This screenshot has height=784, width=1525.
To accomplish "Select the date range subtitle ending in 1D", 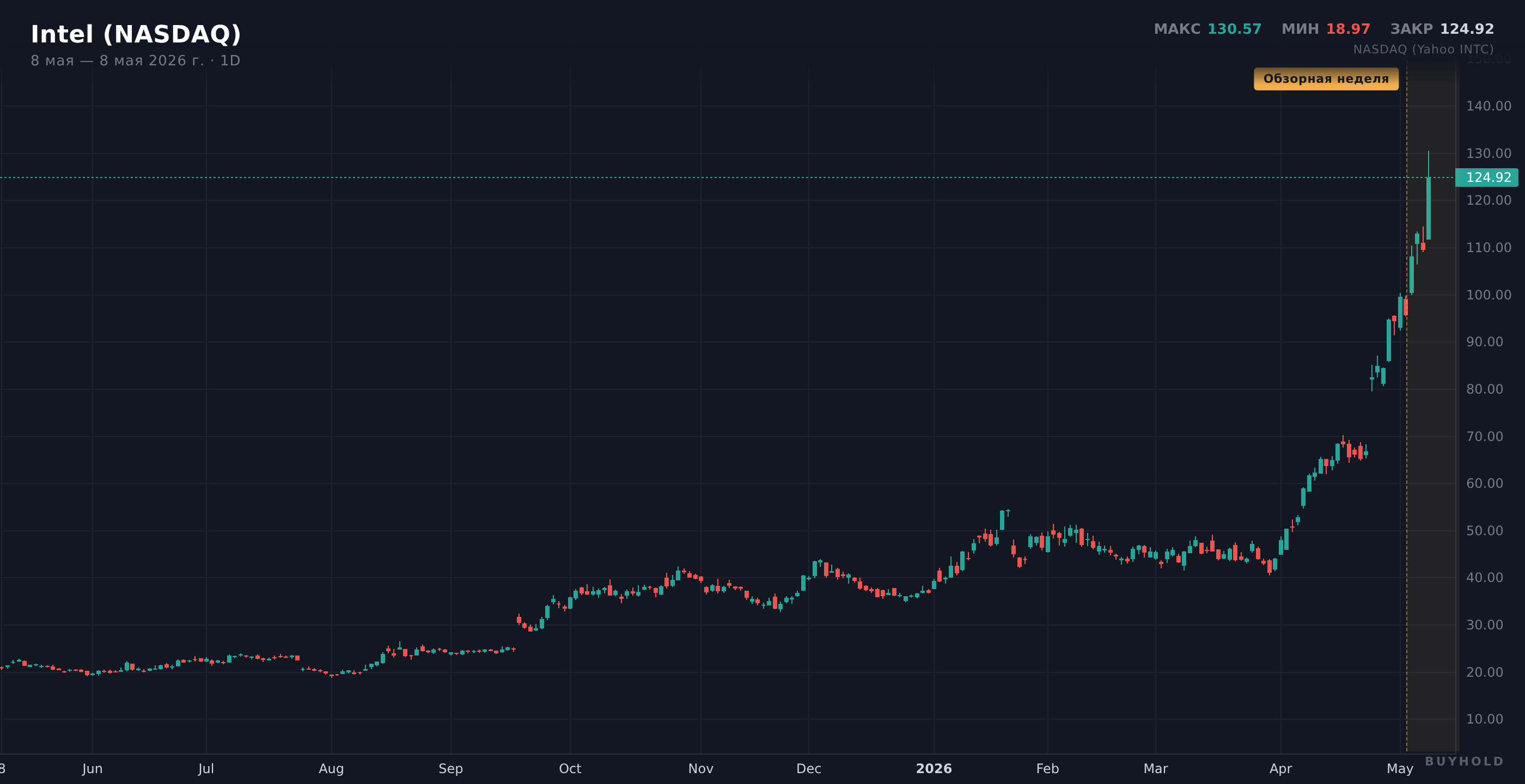I will coord(136,60).
